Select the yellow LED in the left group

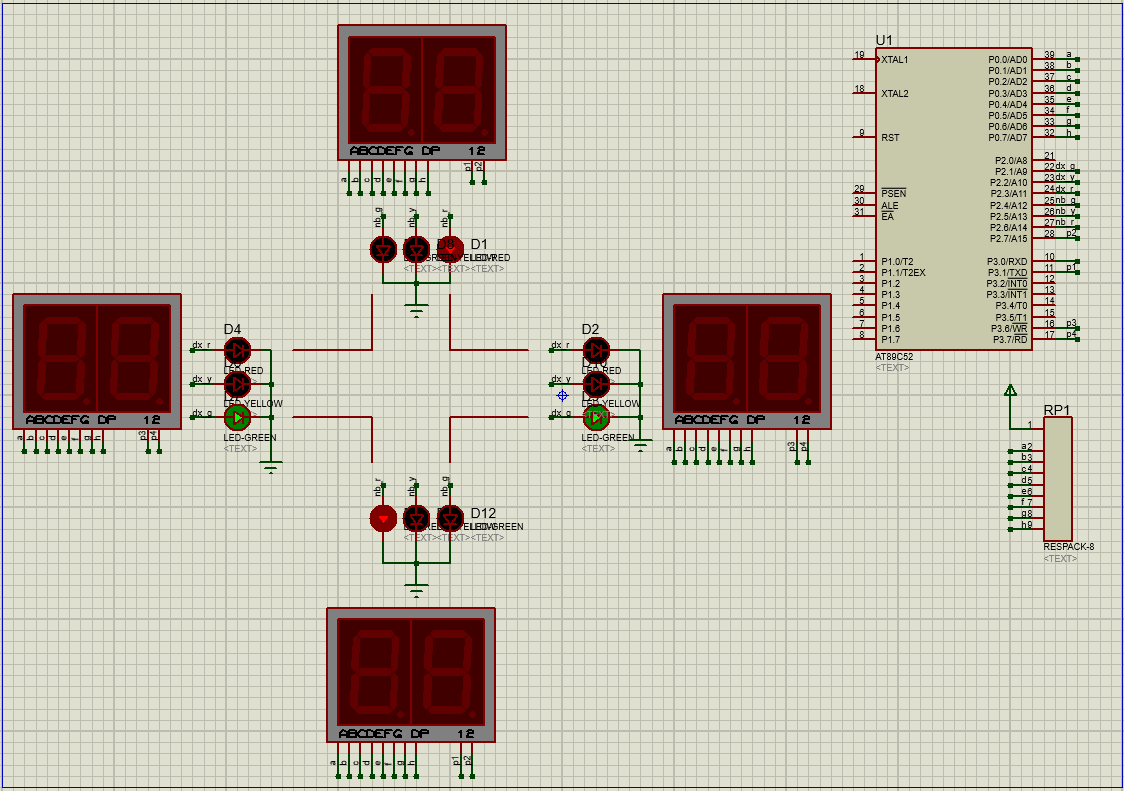pos(237,383)
